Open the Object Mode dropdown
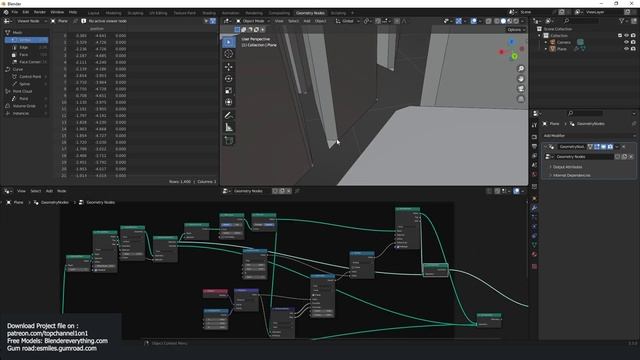The width and height of the screenshot is (640, 360). coord(253,21)
